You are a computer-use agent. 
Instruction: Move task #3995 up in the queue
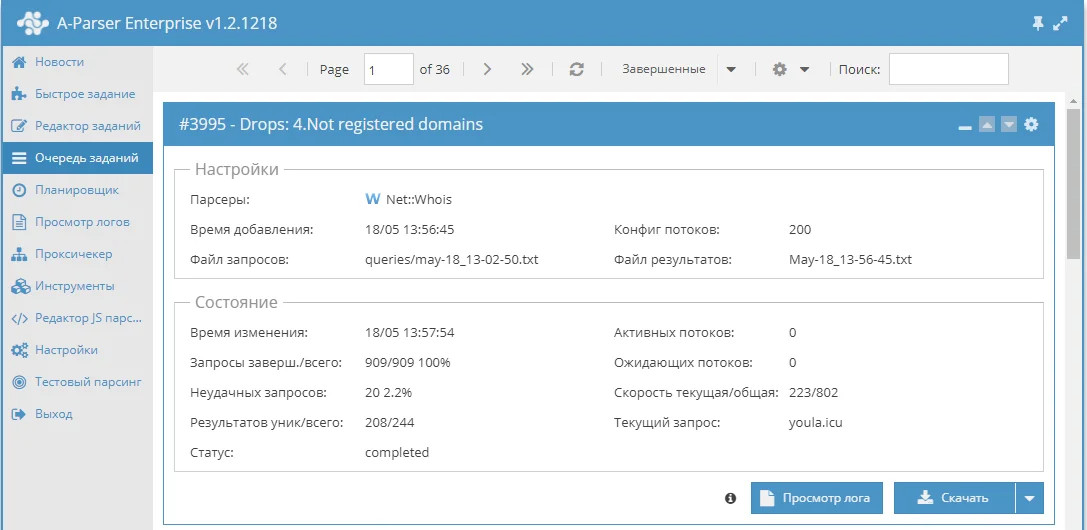(987, 124)
